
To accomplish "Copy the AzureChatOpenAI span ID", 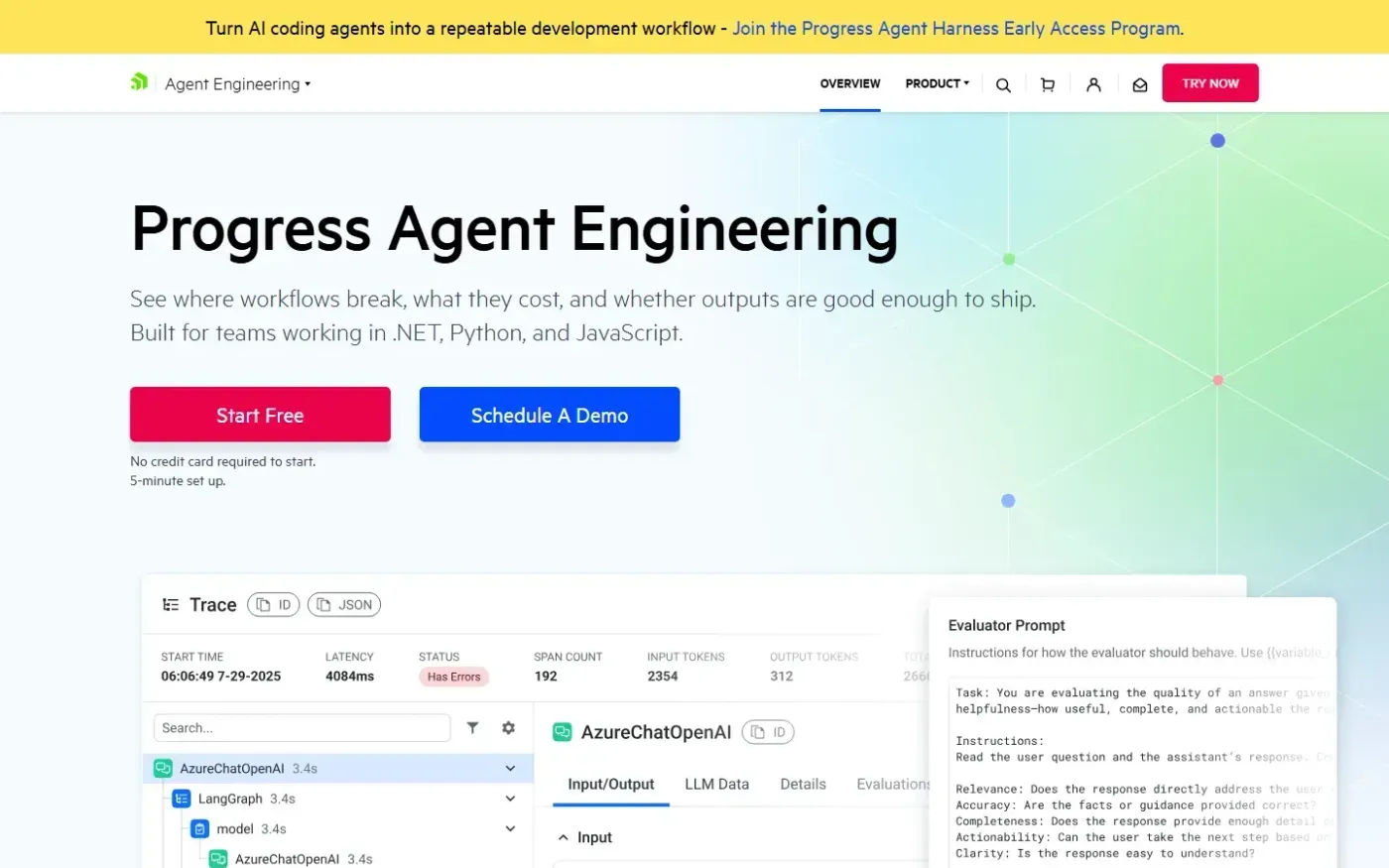I will click(x=768, y=732).
